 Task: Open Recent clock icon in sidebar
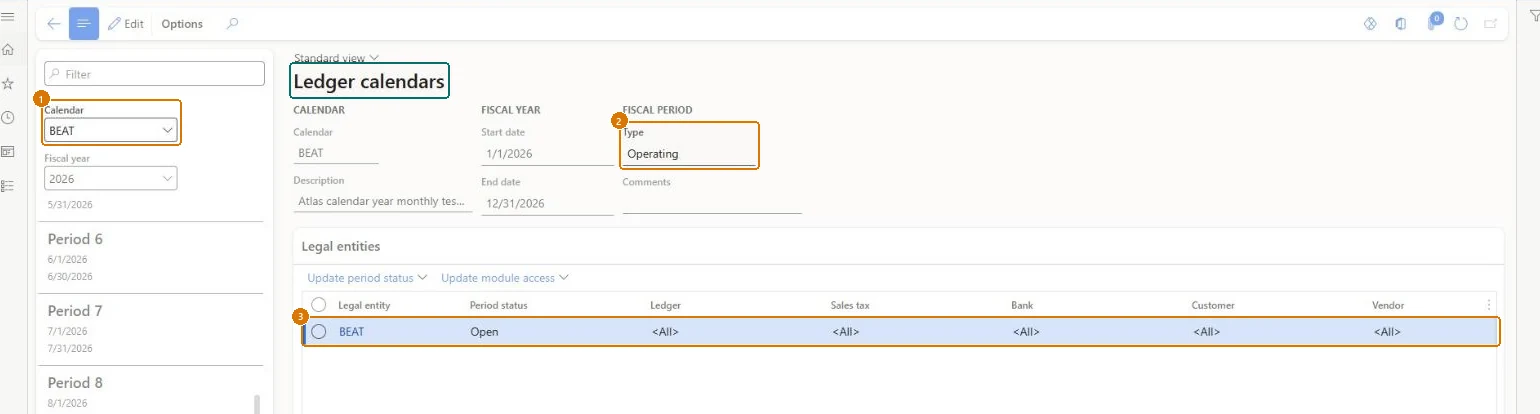point(8,117)
